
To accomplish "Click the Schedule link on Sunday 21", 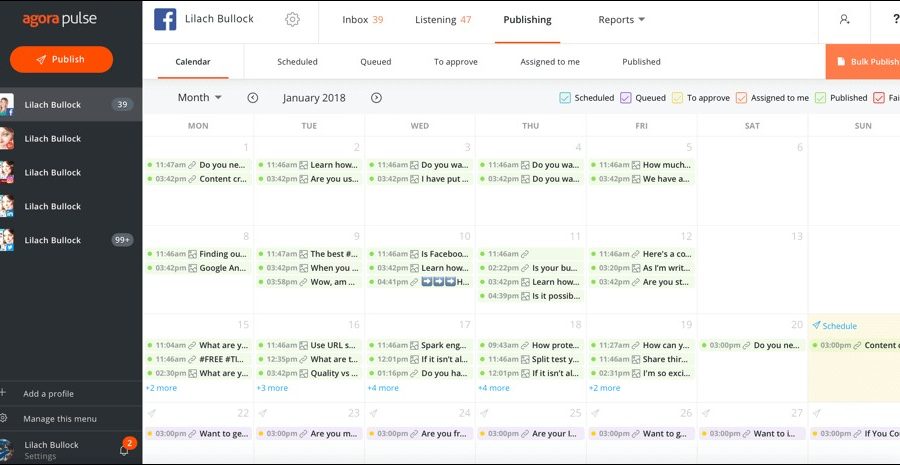I will pos(839,326).
